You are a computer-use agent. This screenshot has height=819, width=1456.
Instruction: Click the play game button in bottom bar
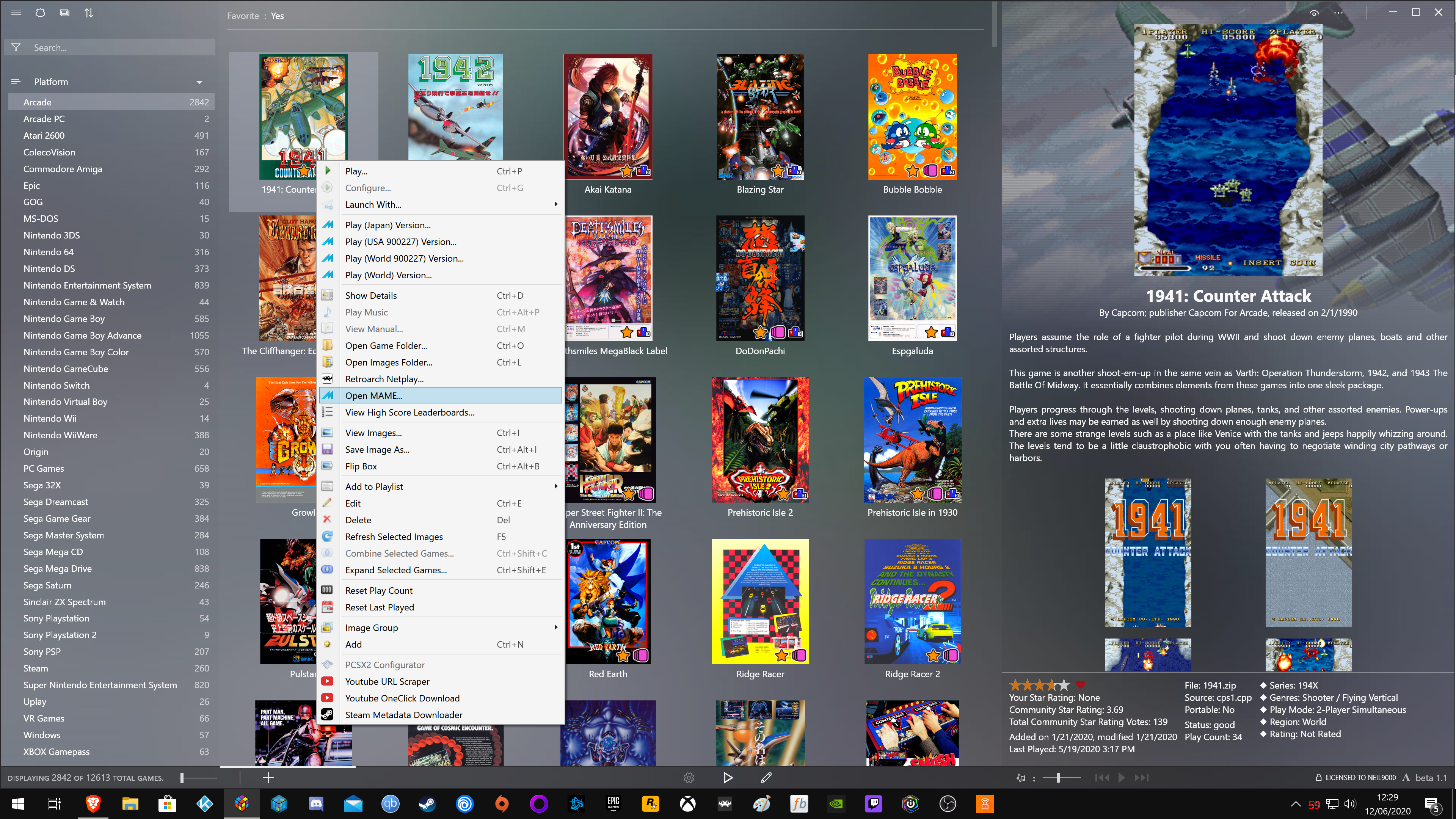tap(728, 778)
